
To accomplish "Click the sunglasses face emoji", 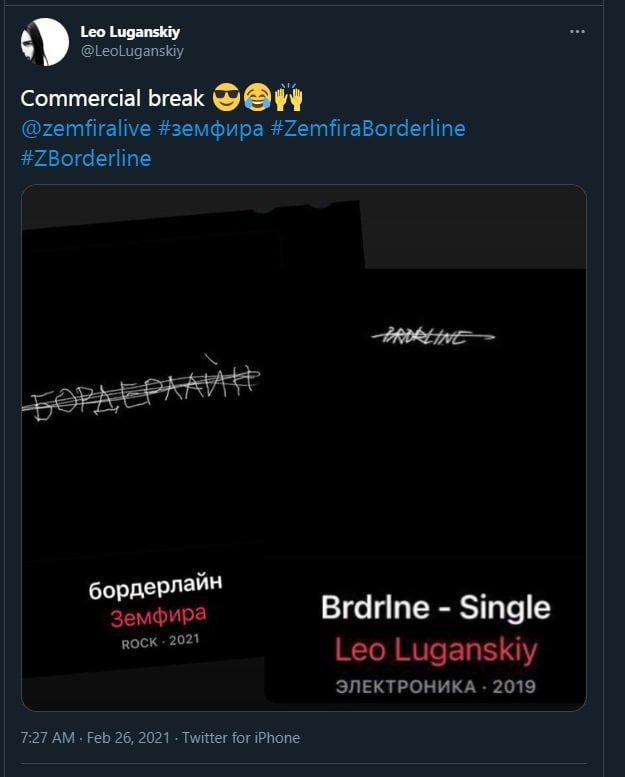I will tap(226, 97).
